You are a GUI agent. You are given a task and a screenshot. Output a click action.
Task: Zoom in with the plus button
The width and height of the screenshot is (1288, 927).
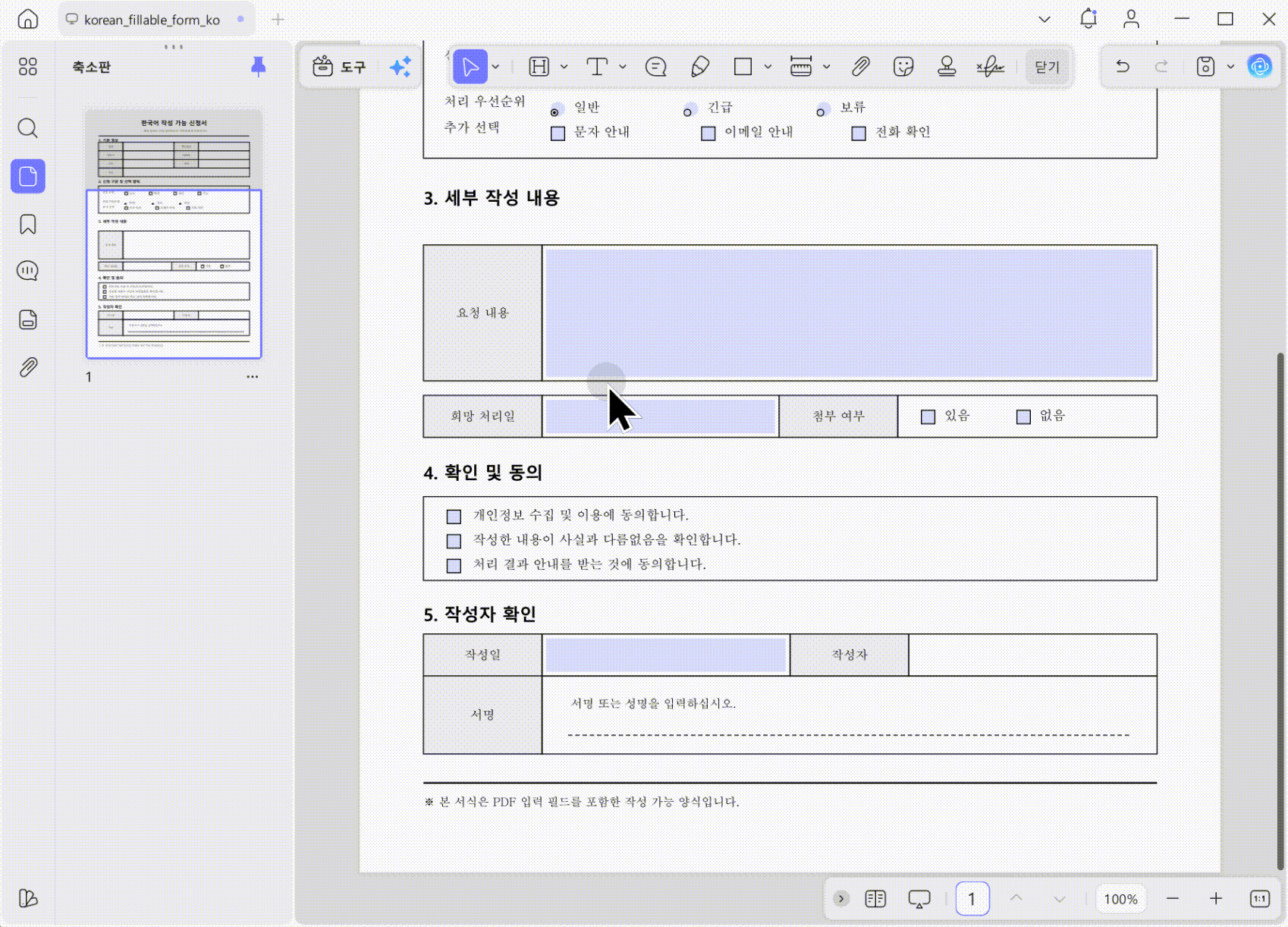coord(1216,899)
